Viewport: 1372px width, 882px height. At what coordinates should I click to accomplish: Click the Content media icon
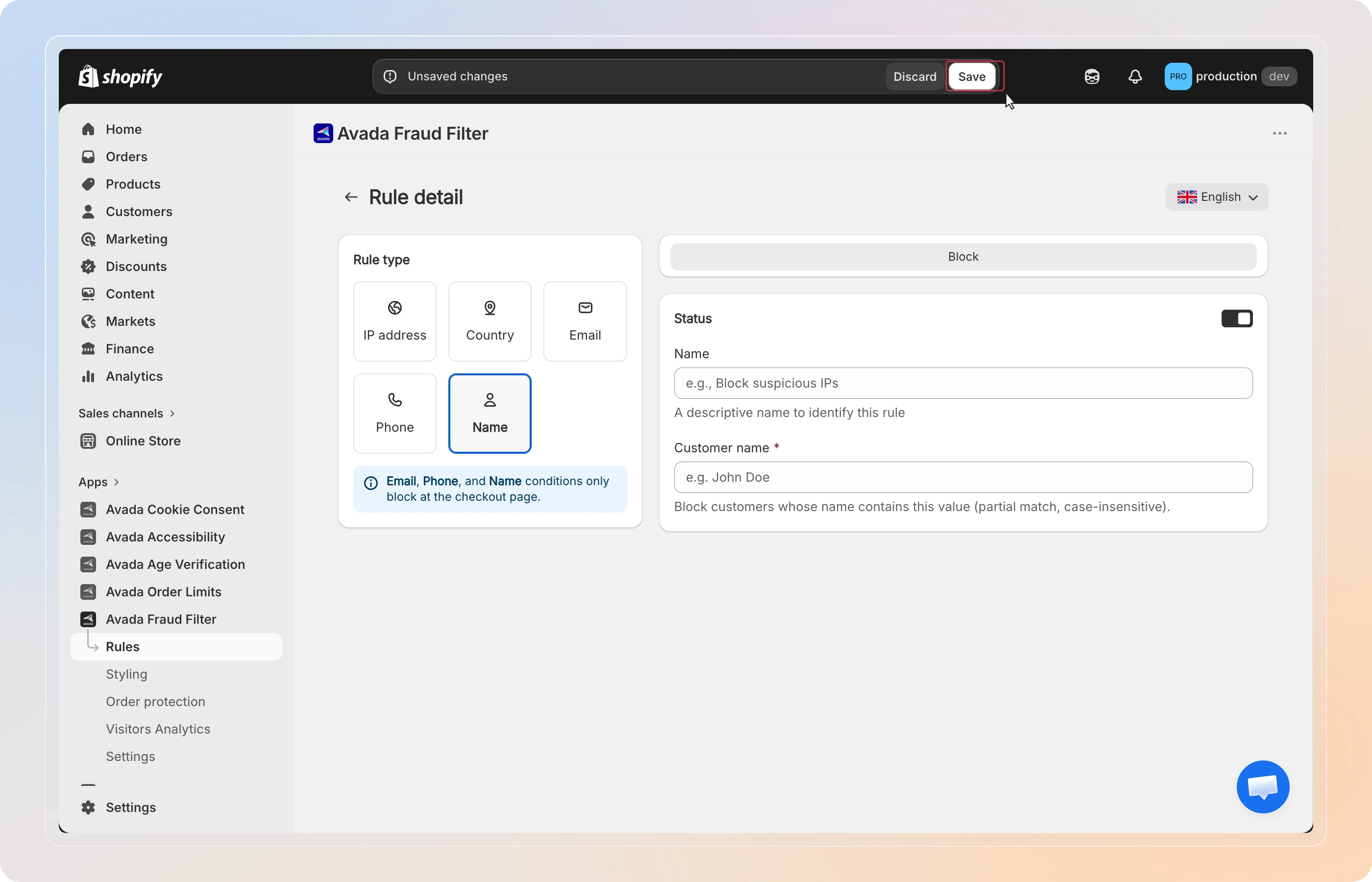pyautogui.click(x=88, y=294)
